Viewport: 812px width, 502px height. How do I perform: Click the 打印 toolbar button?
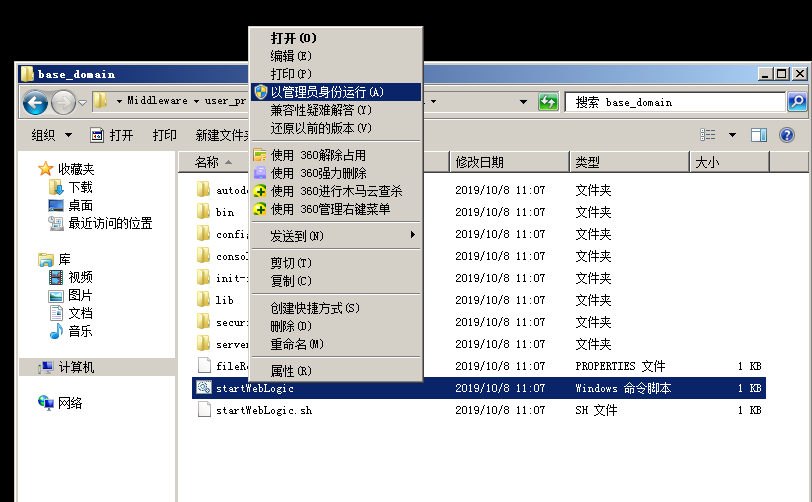tap(165, 135)
